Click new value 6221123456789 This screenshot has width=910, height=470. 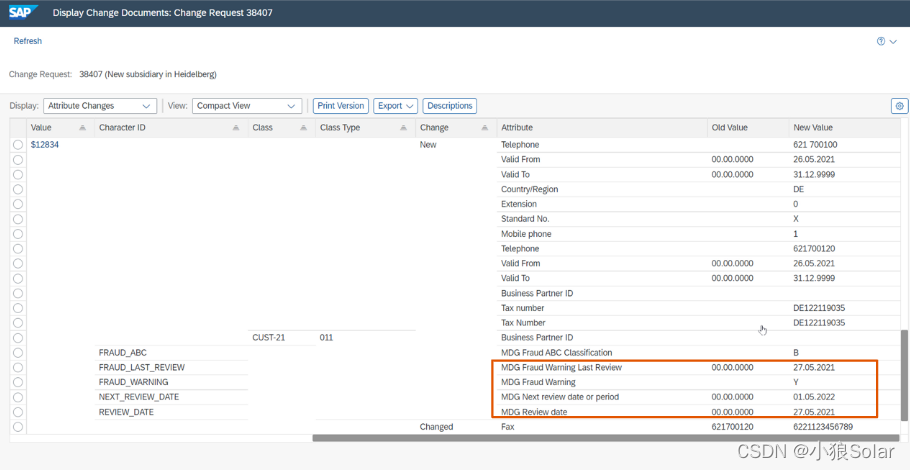(821, 427)
